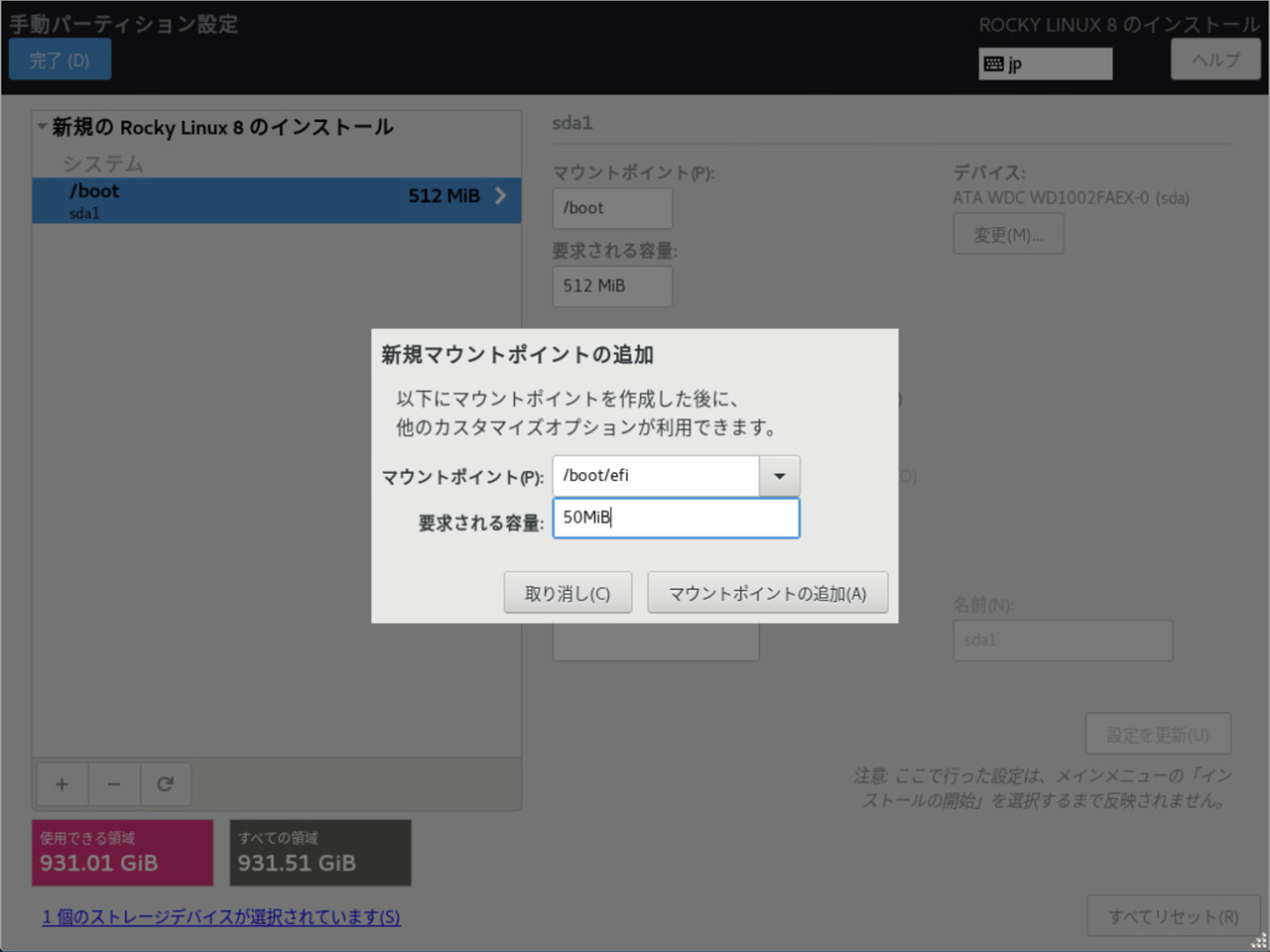Viewport: 1270px width, 952px height.
Task: Open help with the ヘルプ button
Action: pos(1214,60)
